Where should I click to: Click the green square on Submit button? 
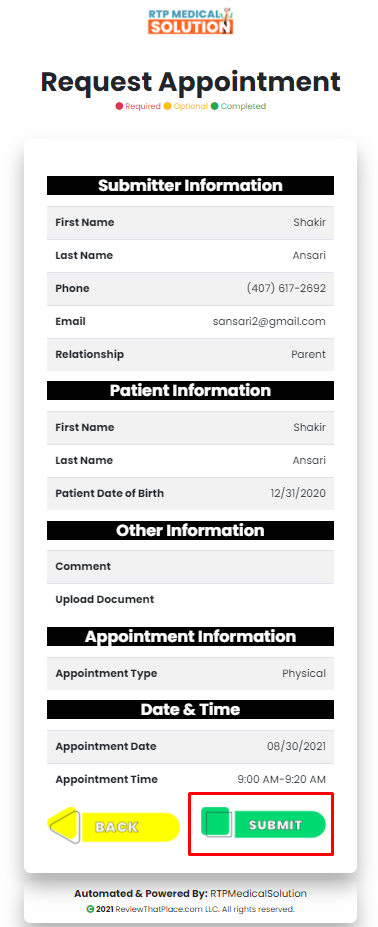point(217,822)
